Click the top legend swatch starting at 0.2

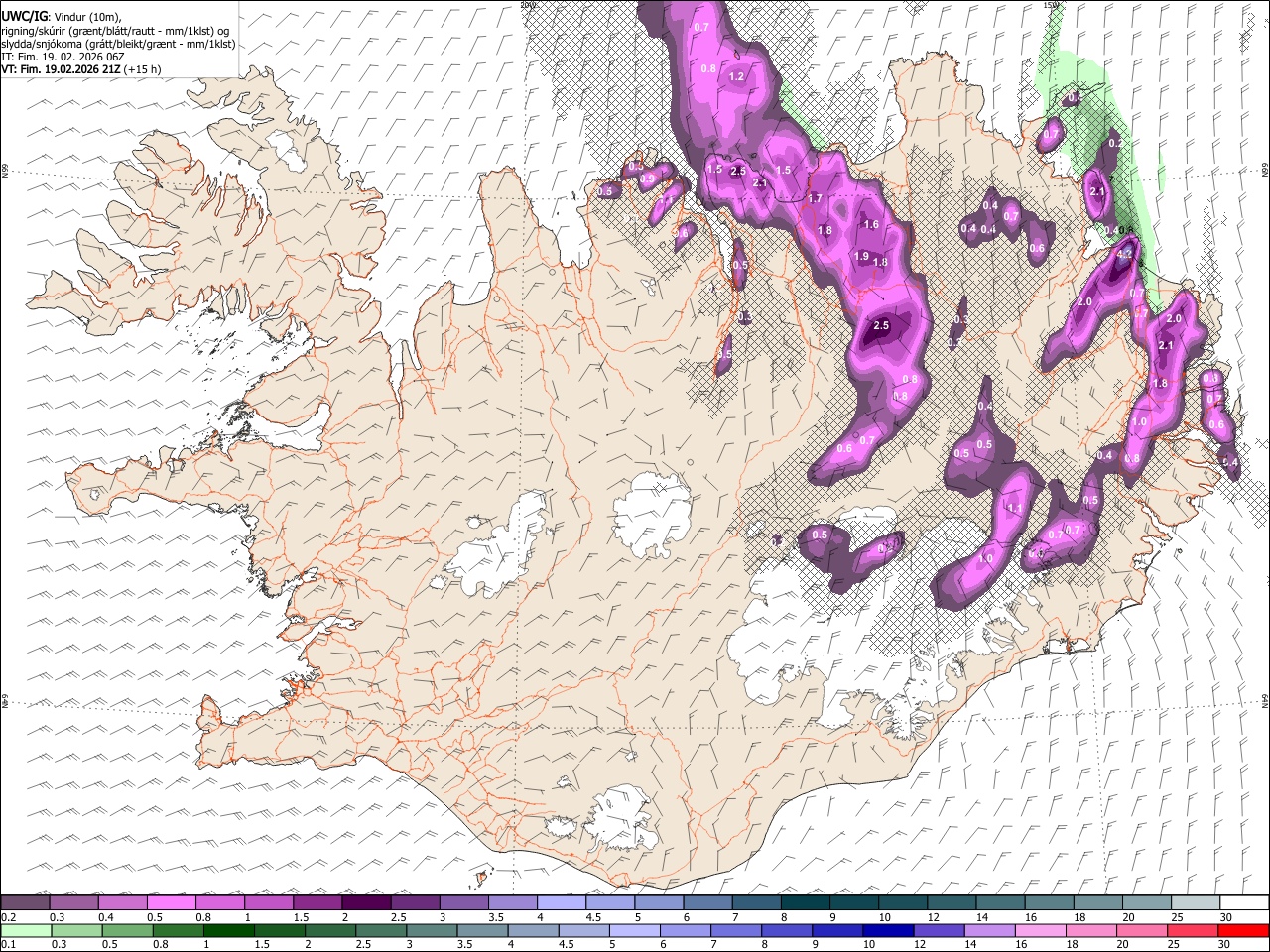(x=26, y=902)
